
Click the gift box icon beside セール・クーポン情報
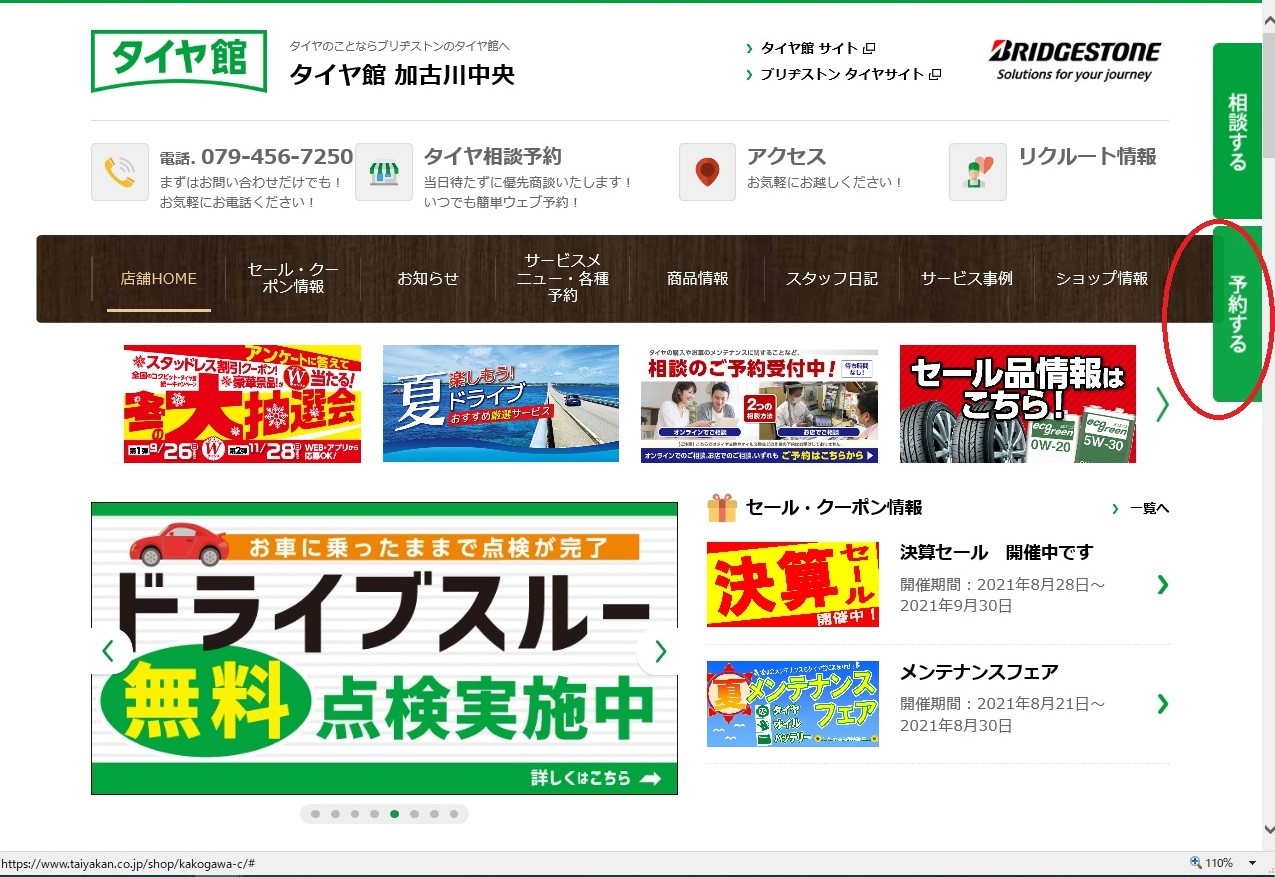(721, 508)
